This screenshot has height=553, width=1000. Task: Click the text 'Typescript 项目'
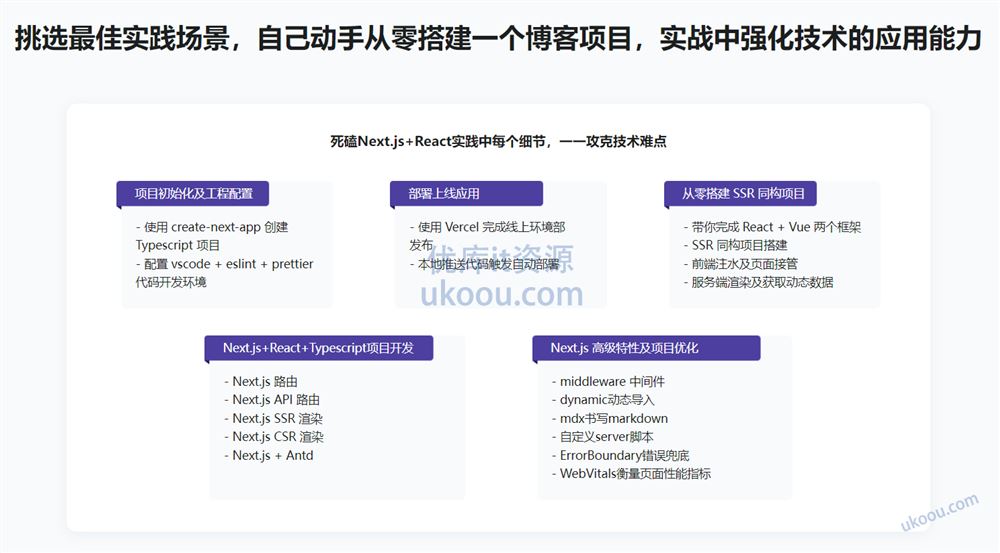pyautogui.click(x=177, y=245)
